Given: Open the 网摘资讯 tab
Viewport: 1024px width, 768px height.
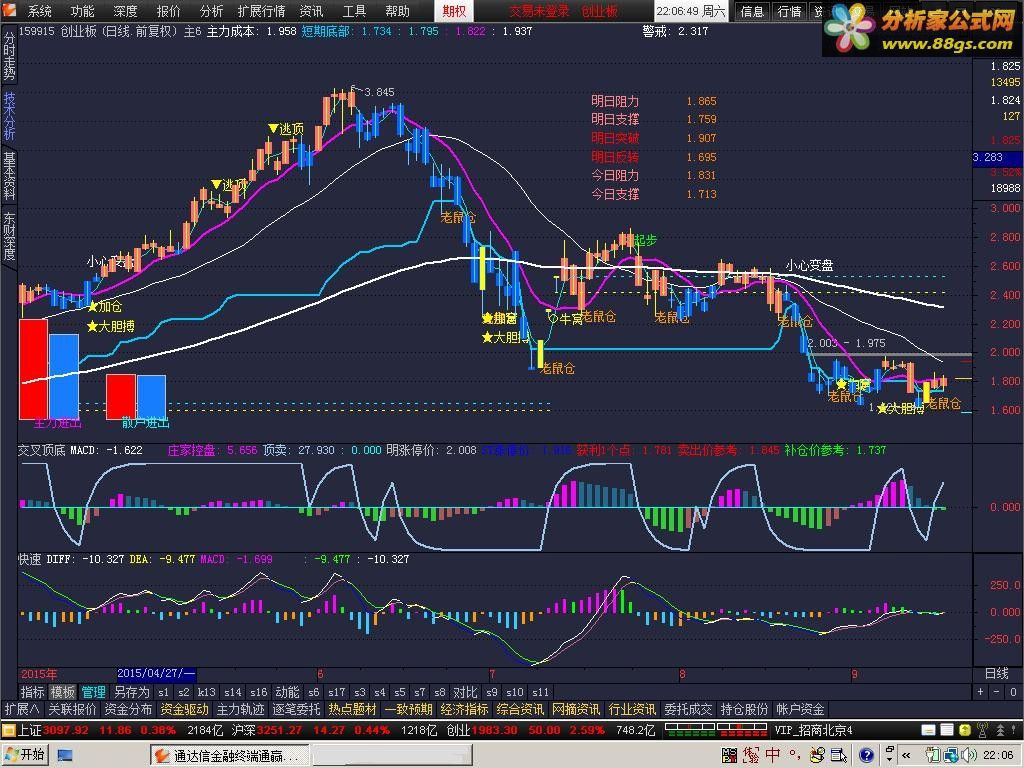Looking at the screenshot, I should click(576, 709).
